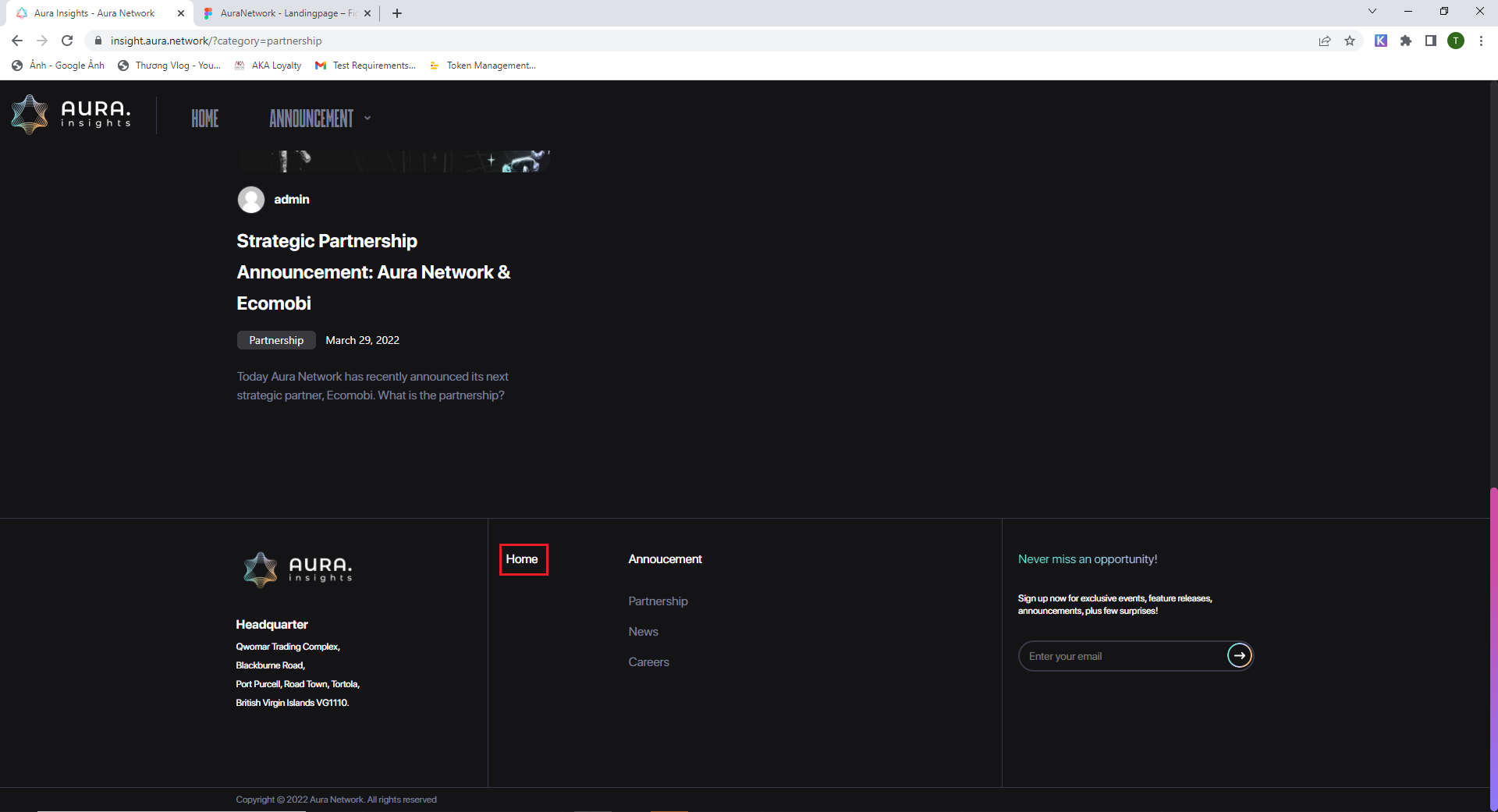
Task: Open the Strategic Partnership Announcement article title
Action: (x=374, y=272)
